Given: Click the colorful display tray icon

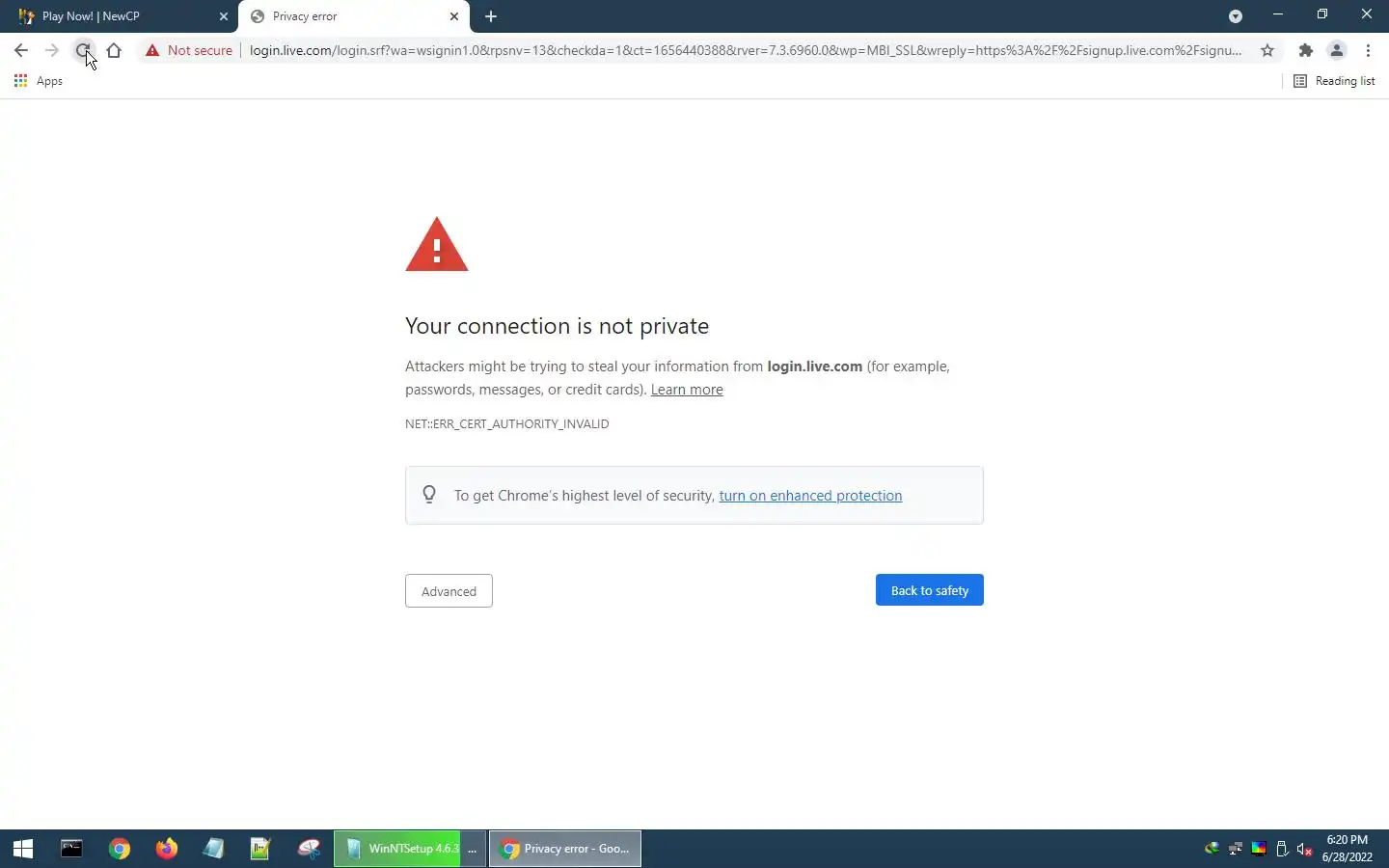Looking at the screenshot, I should 1259,849.
